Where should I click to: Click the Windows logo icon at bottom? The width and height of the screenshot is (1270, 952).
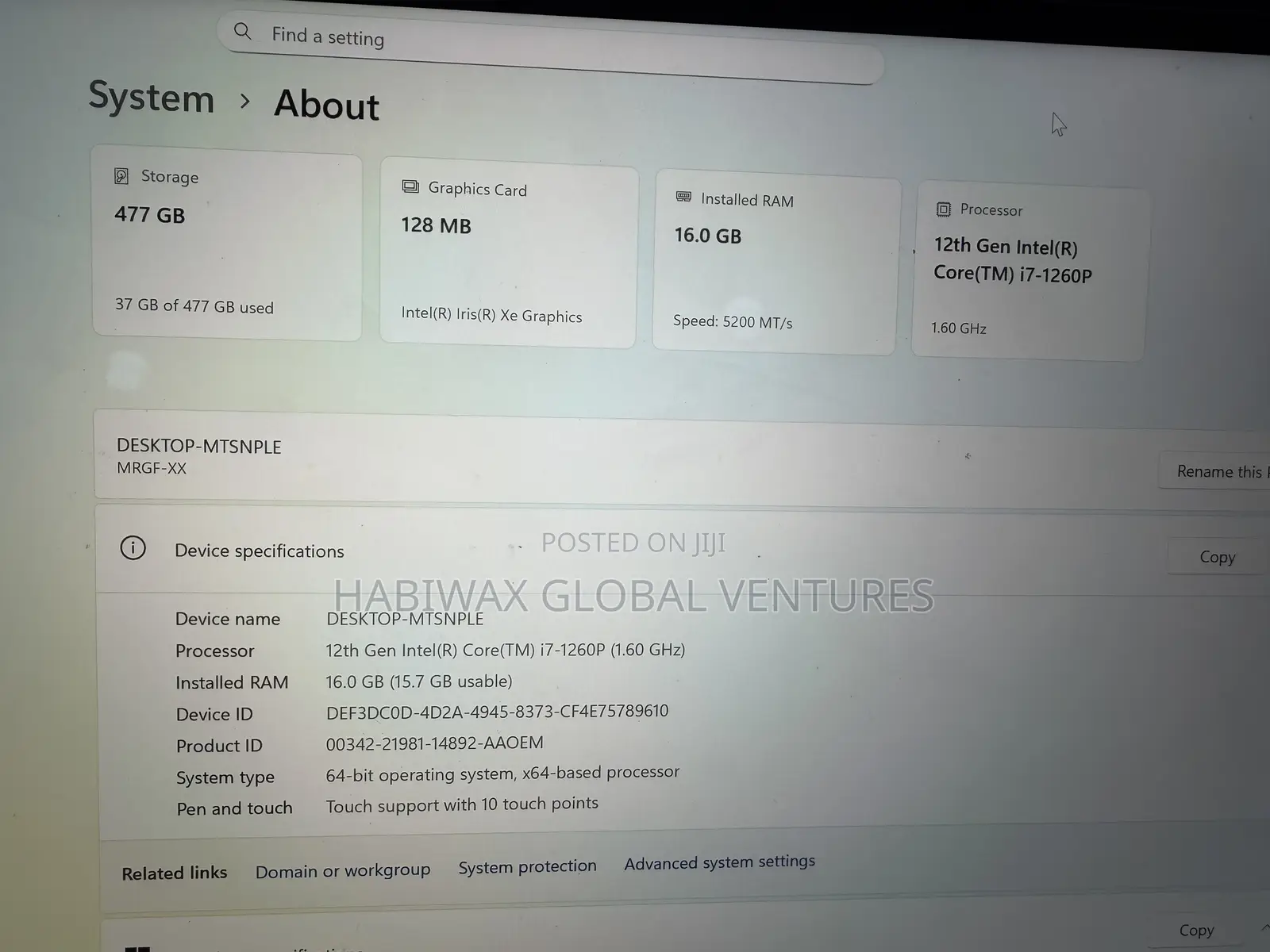[x=137, y=947]
